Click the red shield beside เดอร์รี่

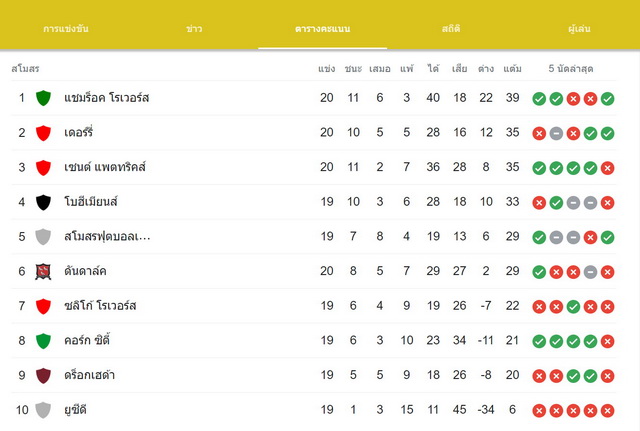click(x=43, y=133)
